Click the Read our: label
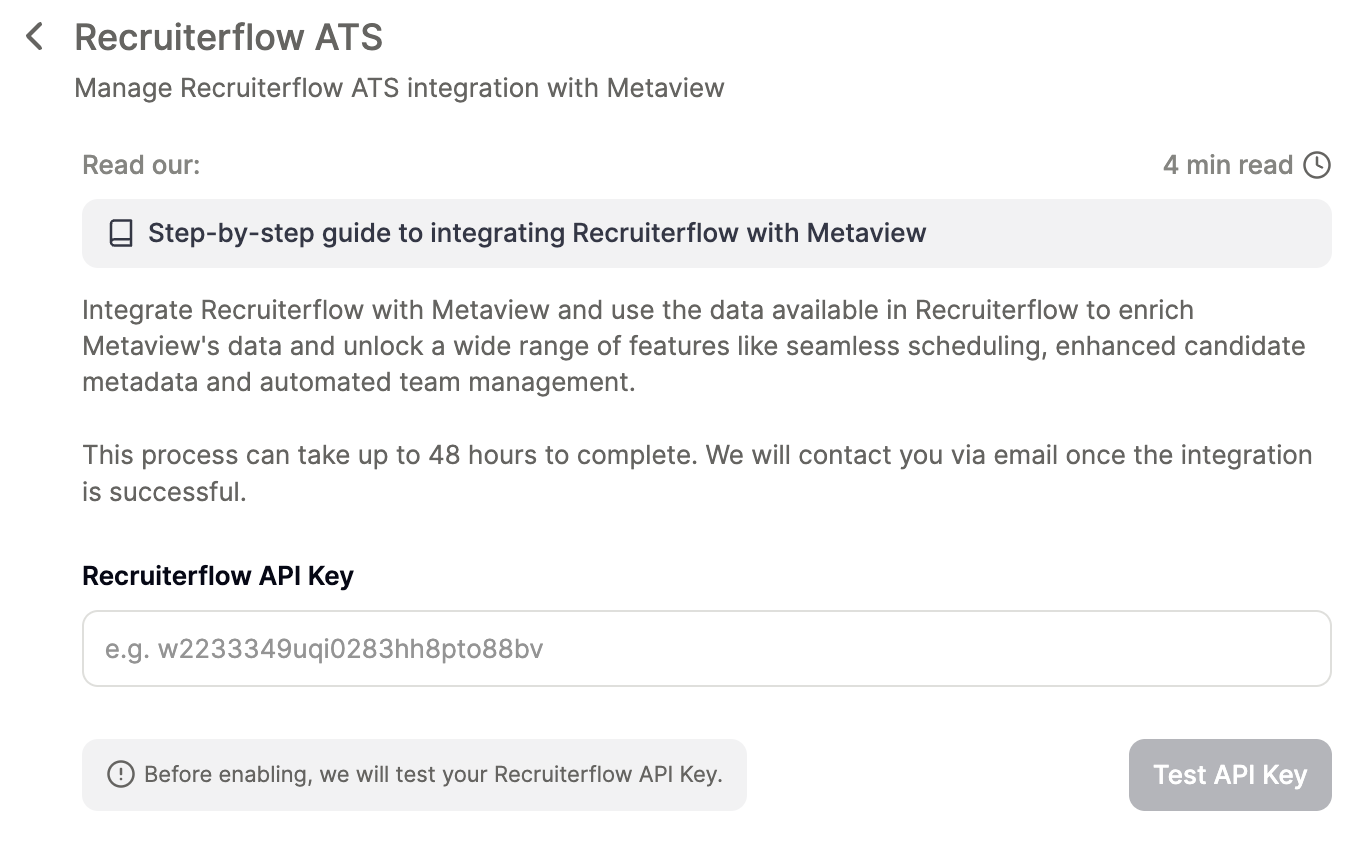1372x846 pixels. (x=141, y=165)
